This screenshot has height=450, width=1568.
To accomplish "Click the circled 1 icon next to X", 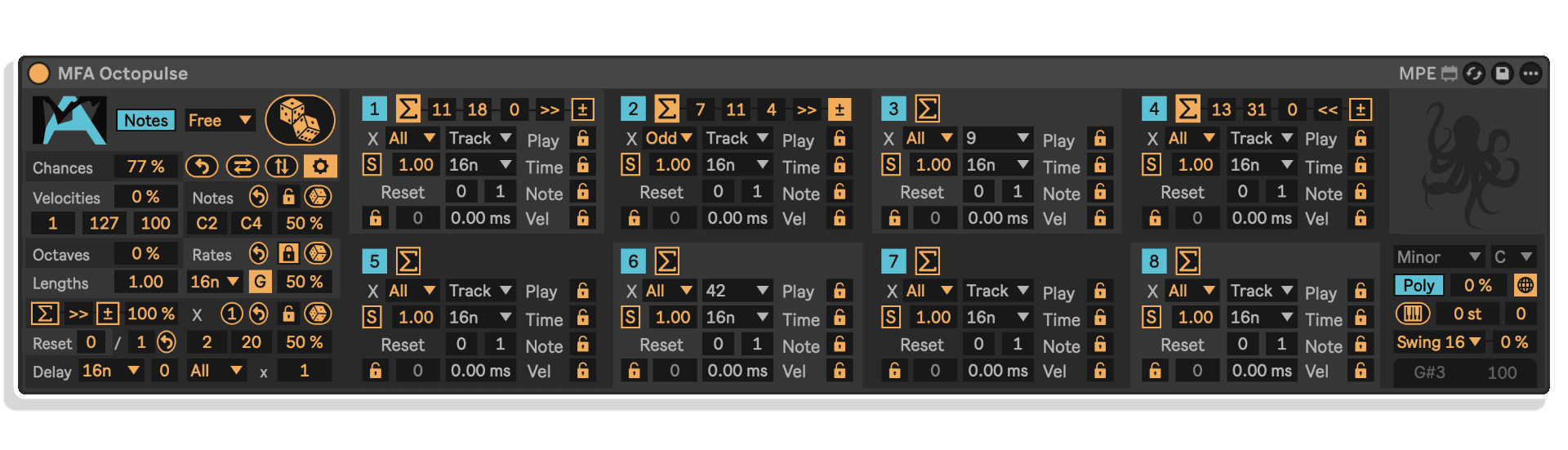I will (232, 314).
